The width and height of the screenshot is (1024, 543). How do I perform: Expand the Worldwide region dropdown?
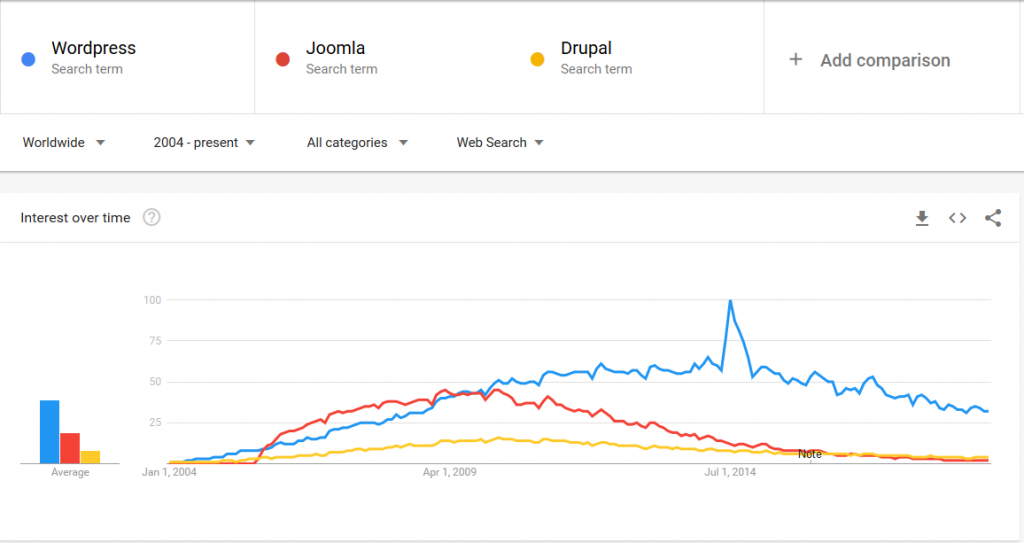(63, 142)
